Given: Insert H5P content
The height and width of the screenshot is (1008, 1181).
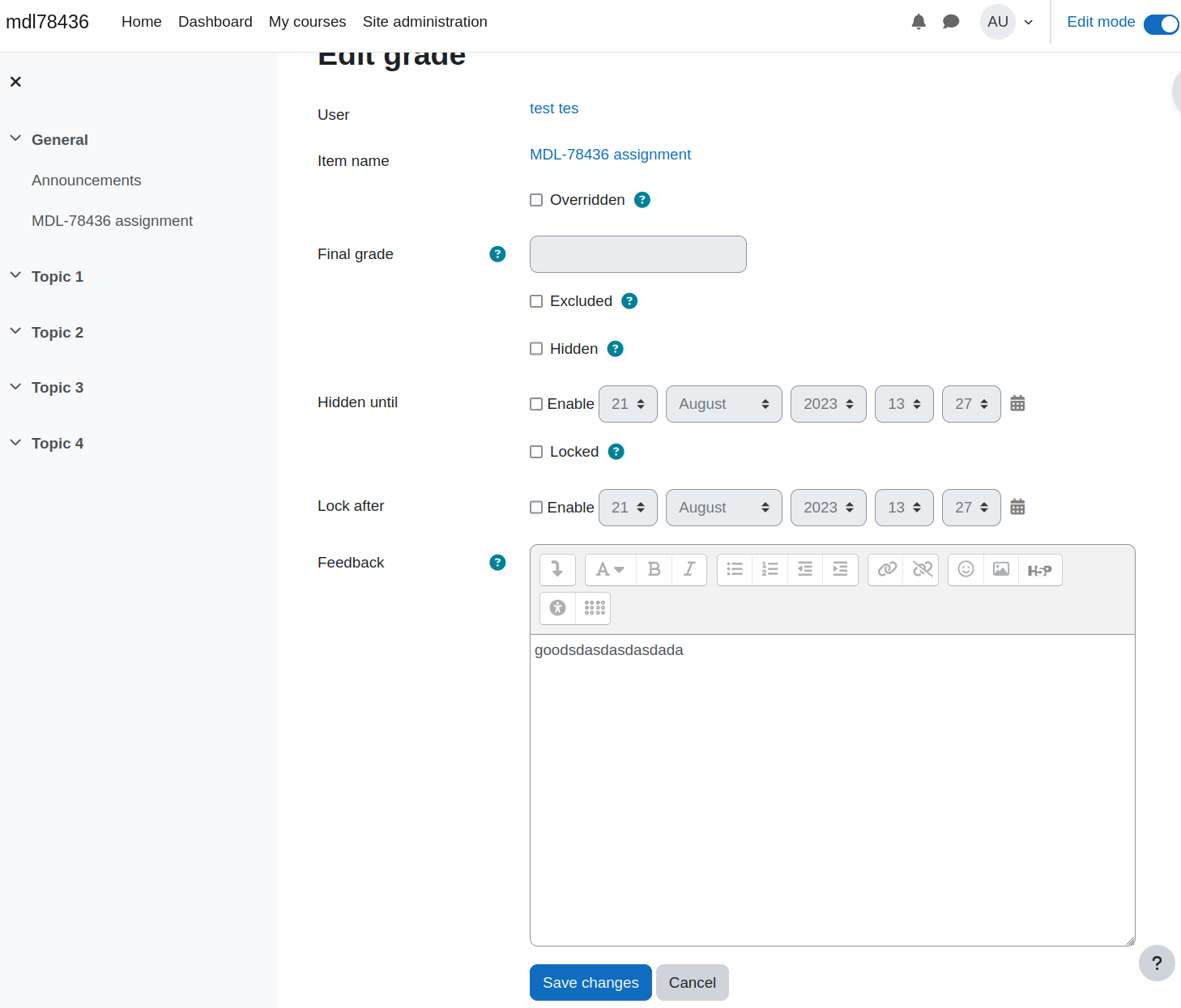Looking at the screenshot, I should pos(1040,570).
